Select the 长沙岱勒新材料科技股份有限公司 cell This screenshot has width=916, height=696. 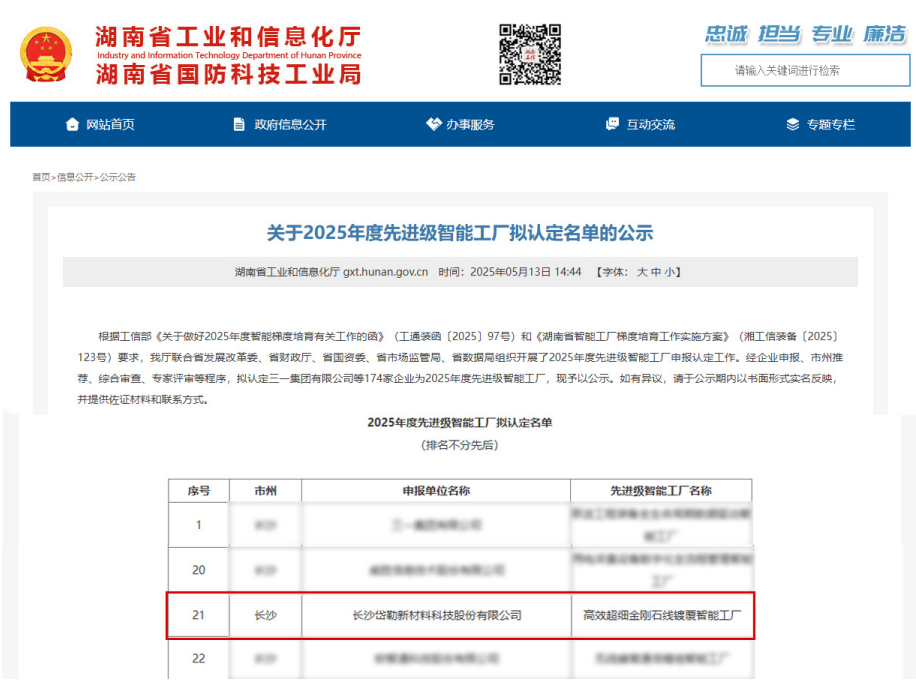(437, 615)
